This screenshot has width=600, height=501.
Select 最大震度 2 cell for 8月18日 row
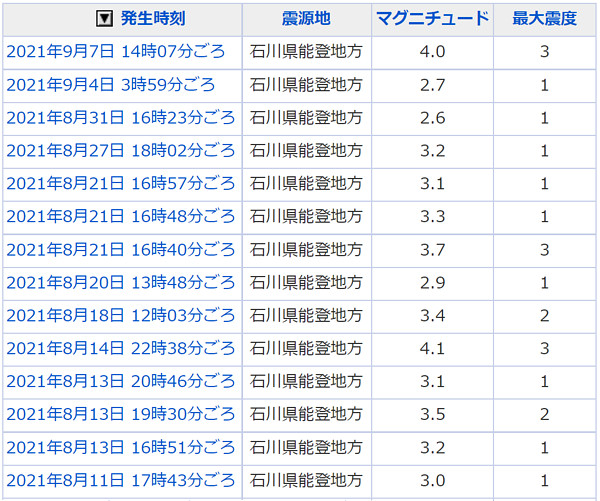point(545,317)
